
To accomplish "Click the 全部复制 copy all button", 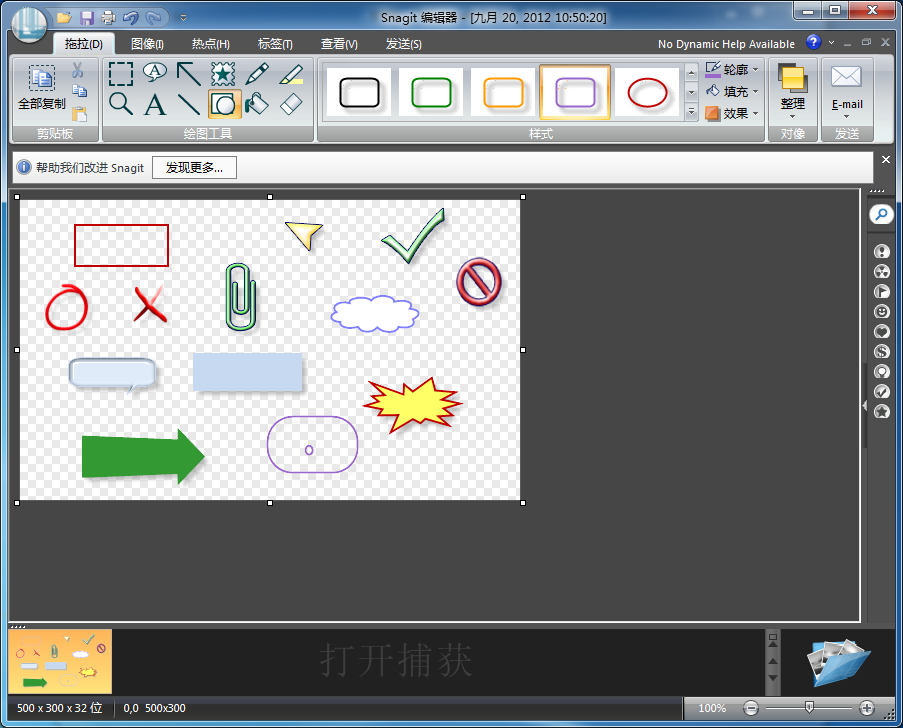I will (41, 88).
